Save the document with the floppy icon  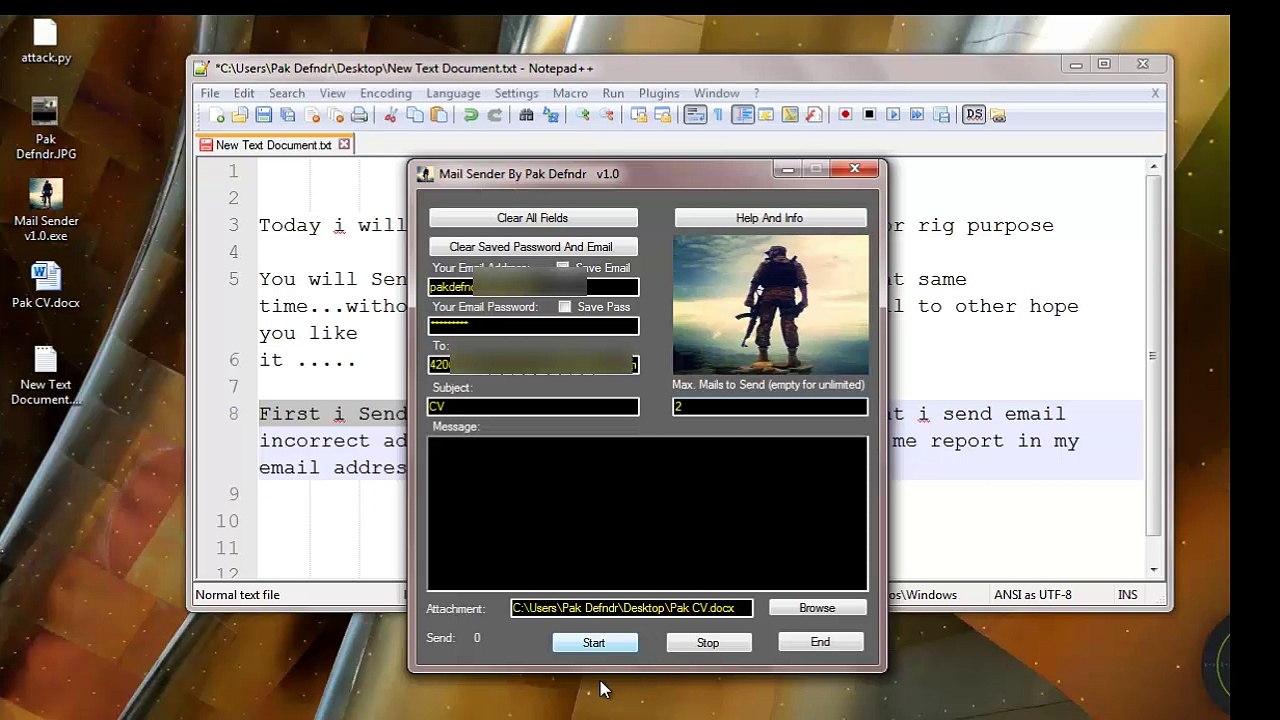264,115
